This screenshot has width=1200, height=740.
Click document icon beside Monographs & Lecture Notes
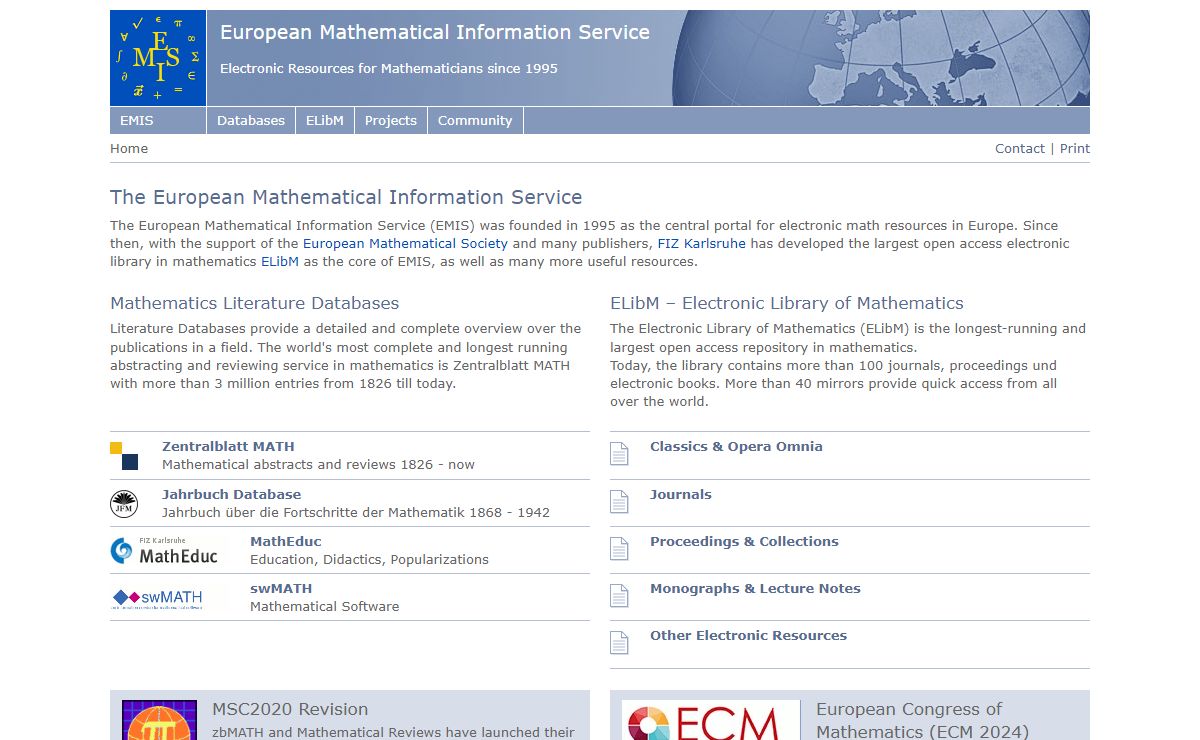[620, 596]
